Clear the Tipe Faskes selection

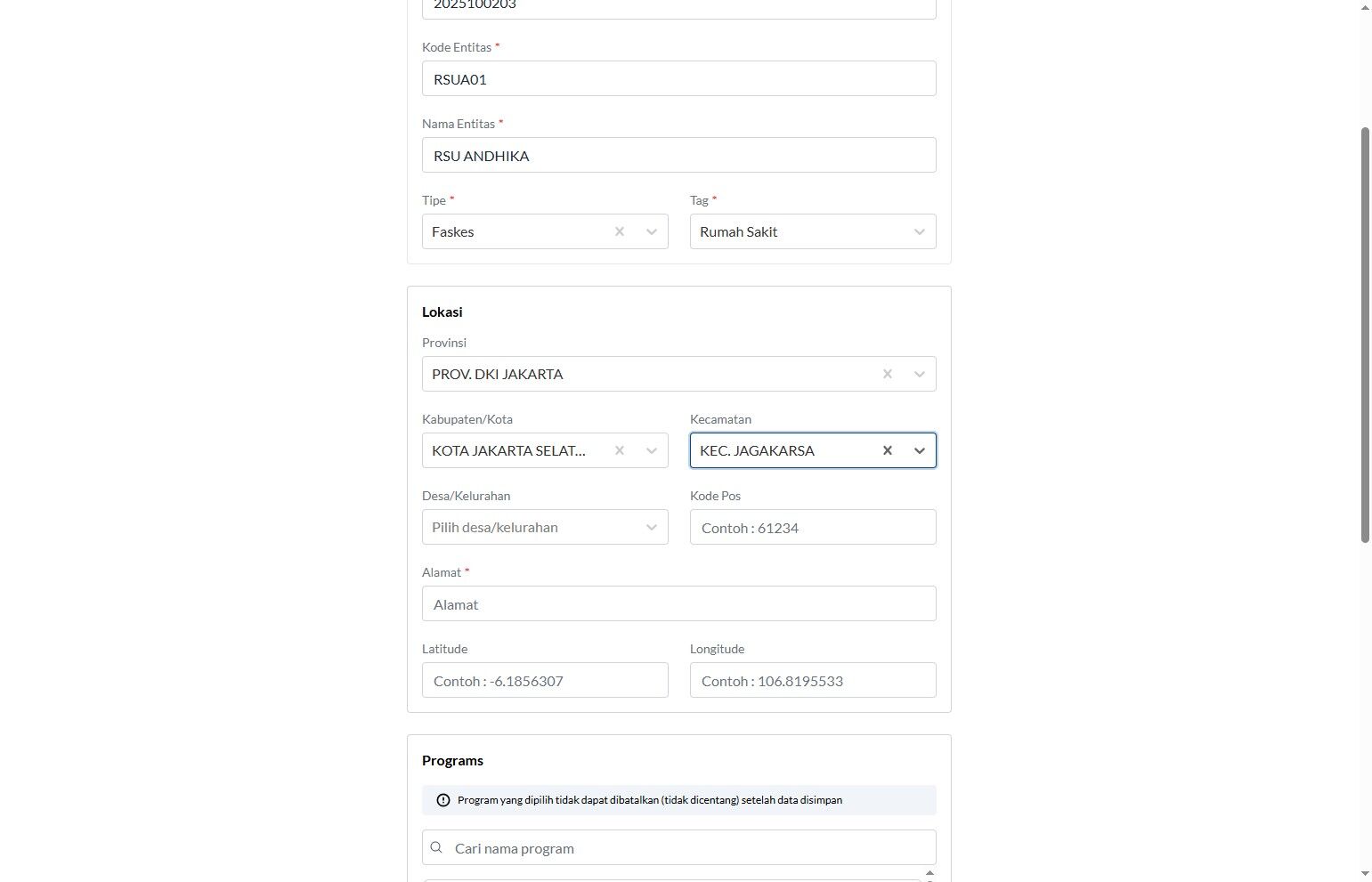coord(620,231)
